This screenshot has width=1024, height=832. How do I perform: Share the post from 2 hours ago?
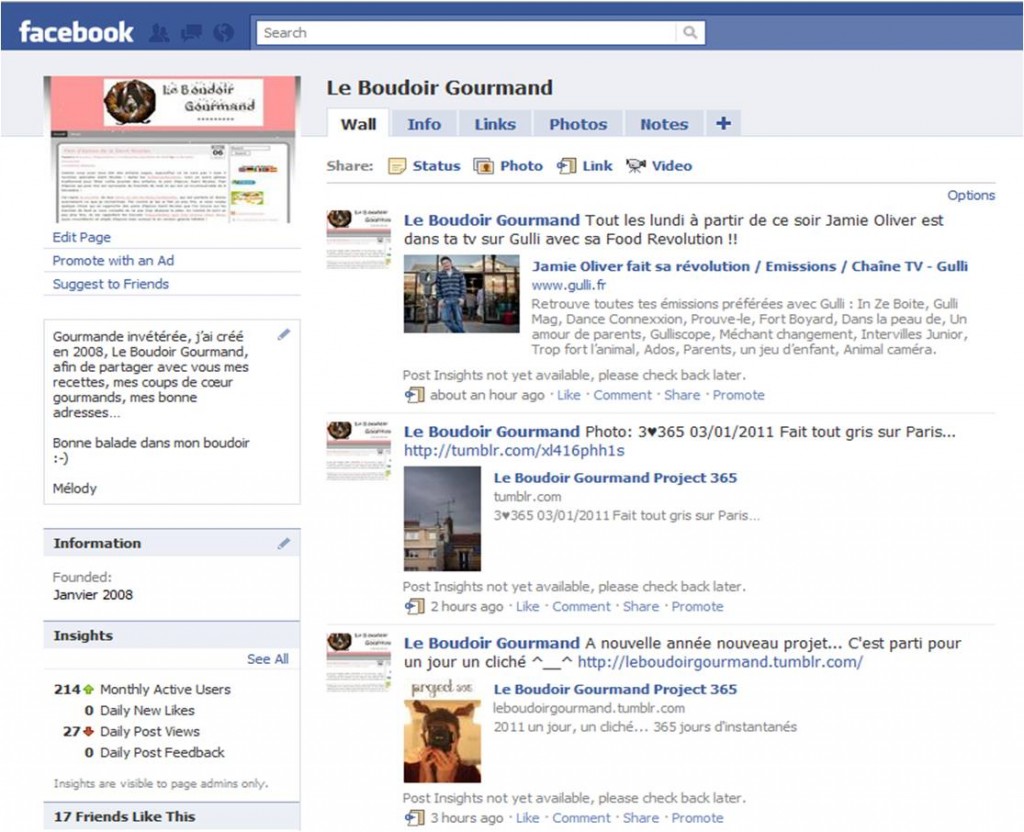(641, 607)
